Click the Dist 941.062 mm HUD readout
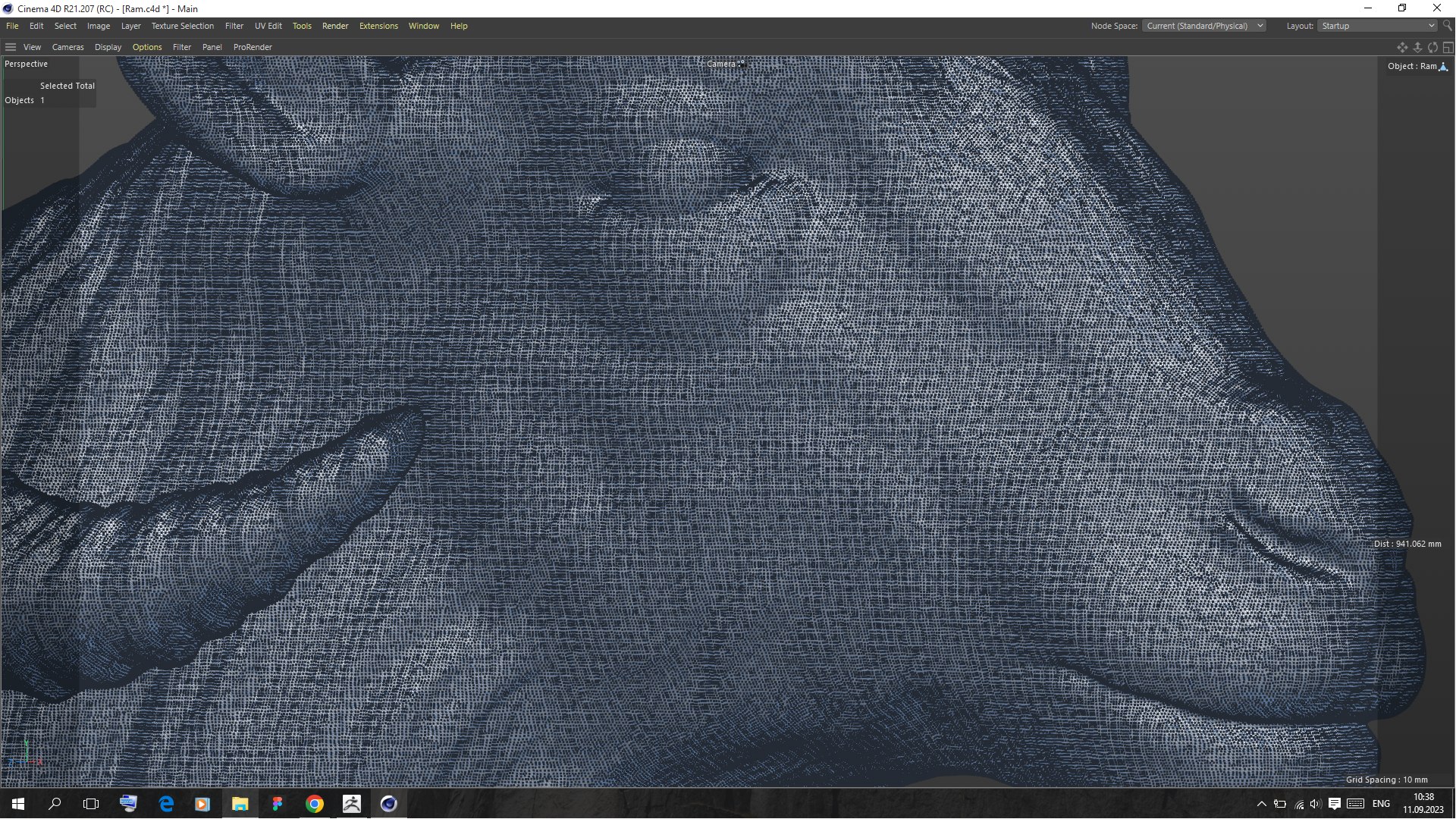Image resolution: width=1456 pixels, height=819 pixels. tap(1407, 544)
